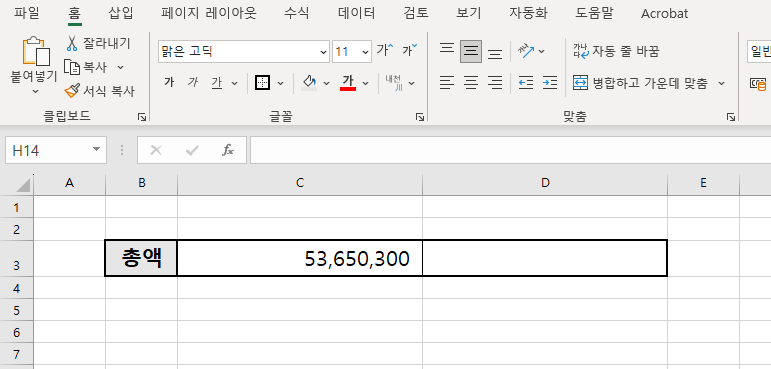
Task: Click the 복사 copy button
Action: point(87,67)
